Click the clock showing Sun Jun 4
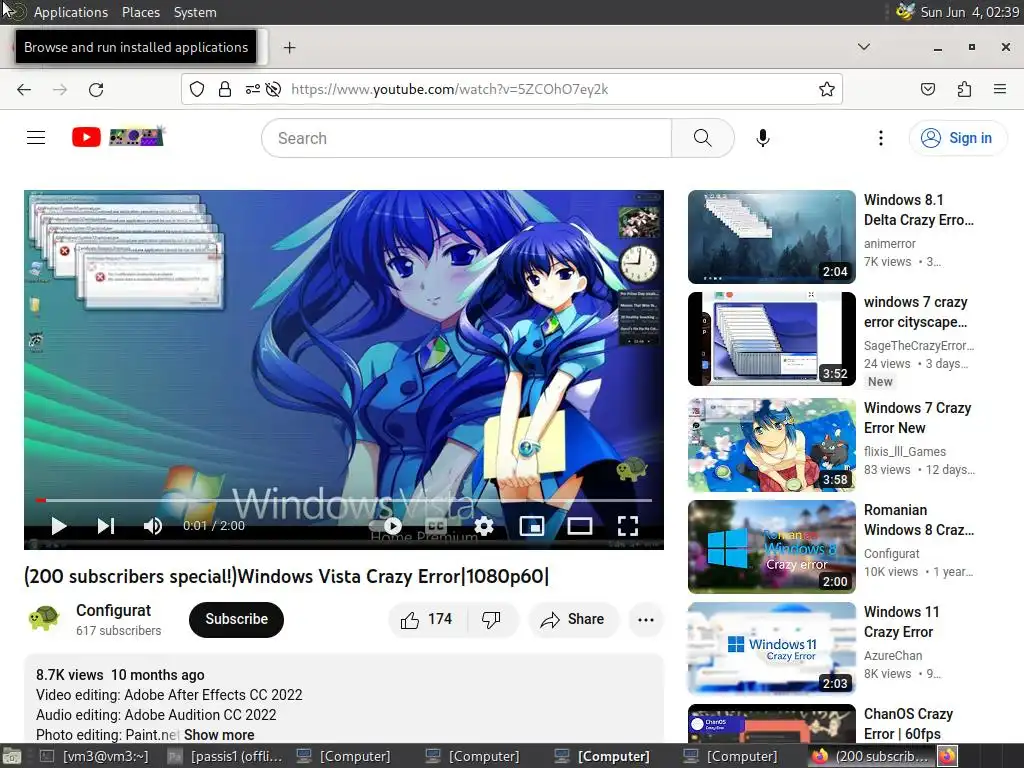The image size is (1024, 768). click(970, 12)
